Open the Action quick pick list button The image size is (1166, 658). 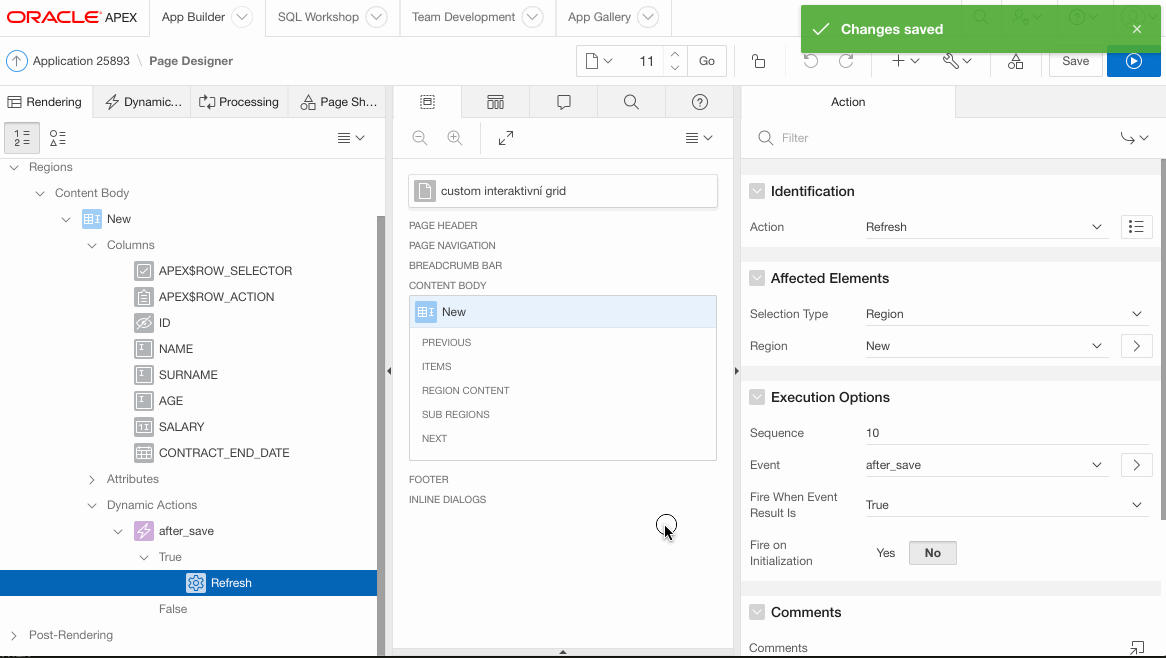[1136, 227]
